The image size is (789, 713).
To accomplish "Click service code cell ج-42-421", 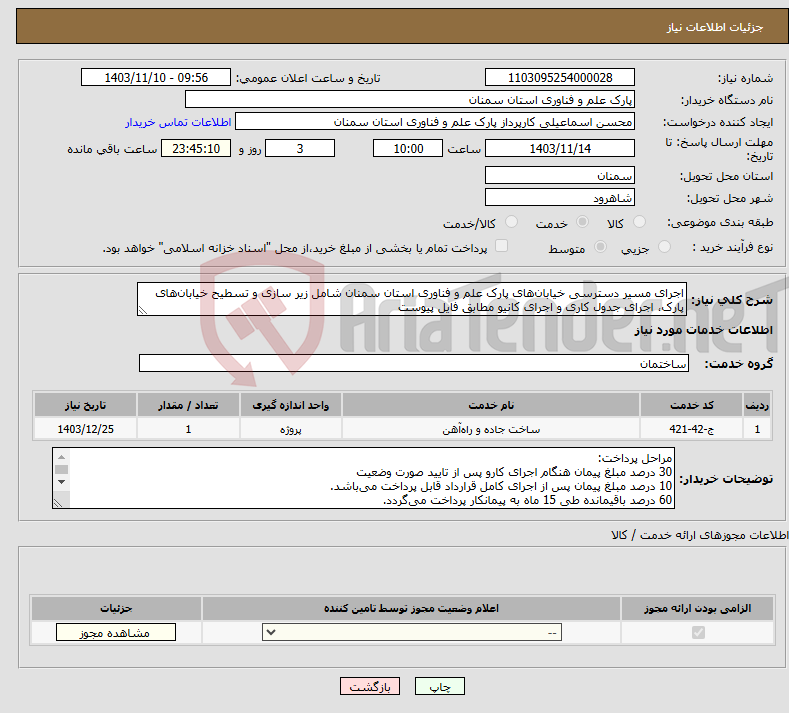I will point(692,429).
